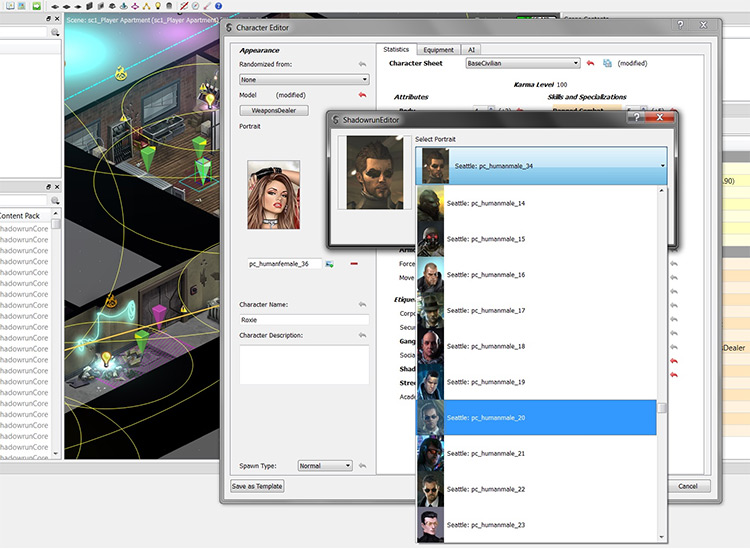This screenshot has height=550, width=750.
Task: Click the revert arrow beside Spawn Type
Action: tap(363, 465)
